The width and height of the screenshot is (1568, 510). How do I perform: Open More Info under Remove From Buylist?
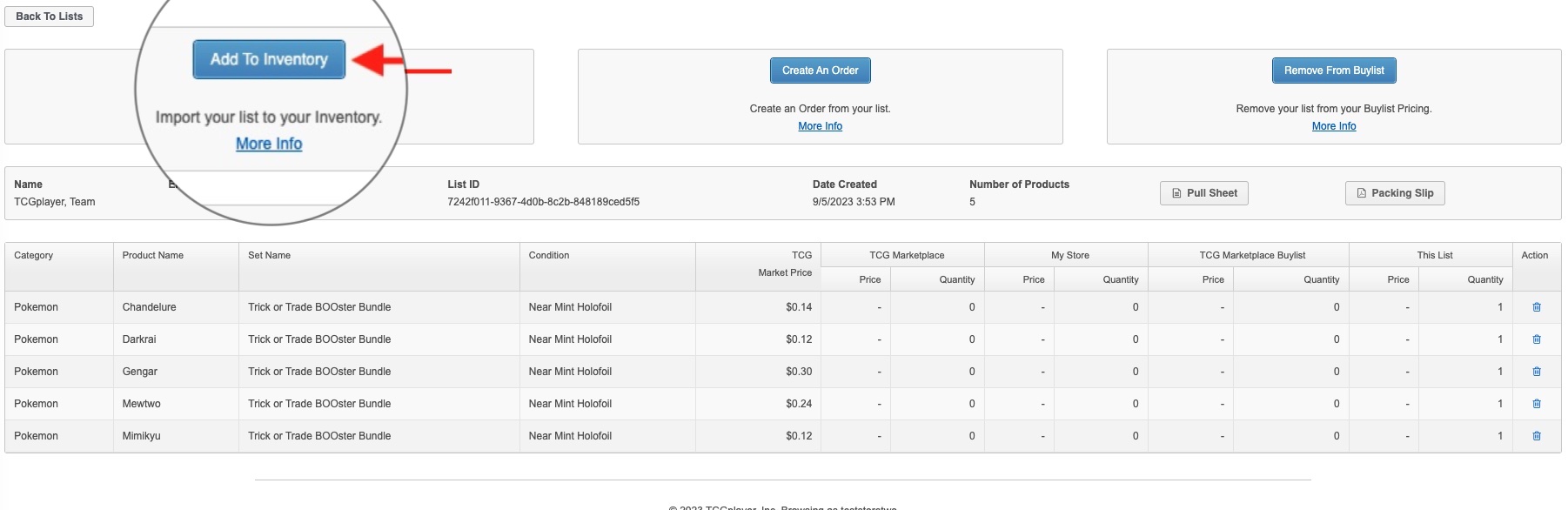click(x=1334, y=126)
